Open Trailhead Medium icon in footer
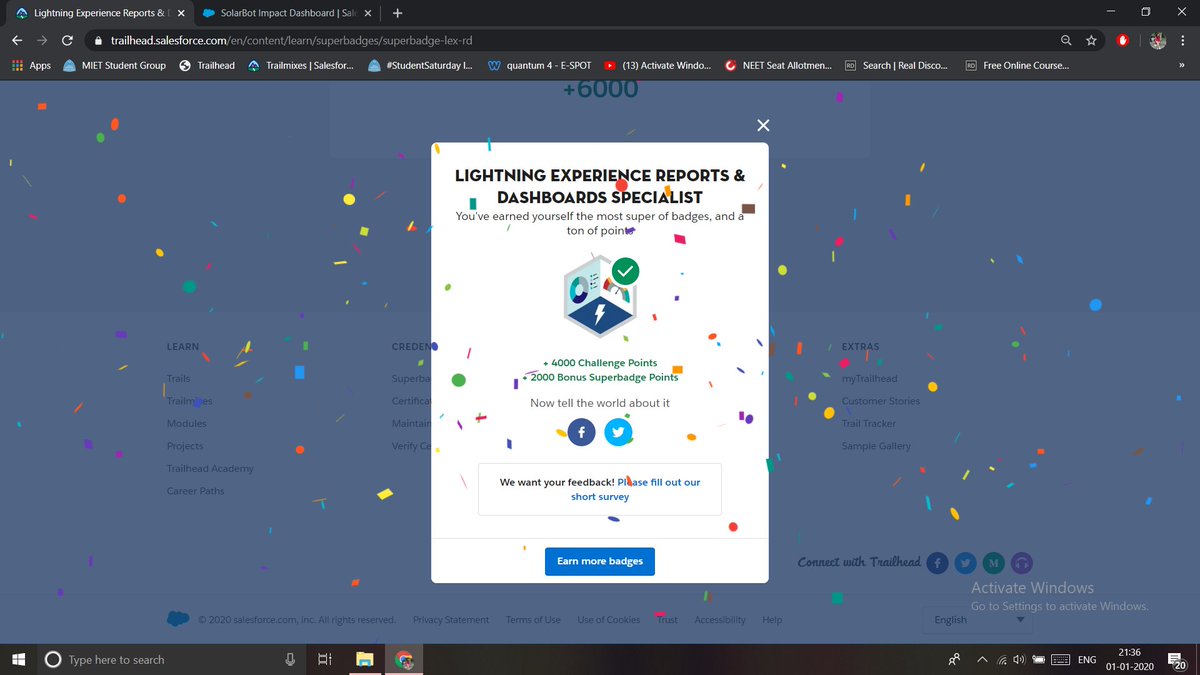Screen dimensions: 1200x675 pyautogui.click(x=993, y=563)
